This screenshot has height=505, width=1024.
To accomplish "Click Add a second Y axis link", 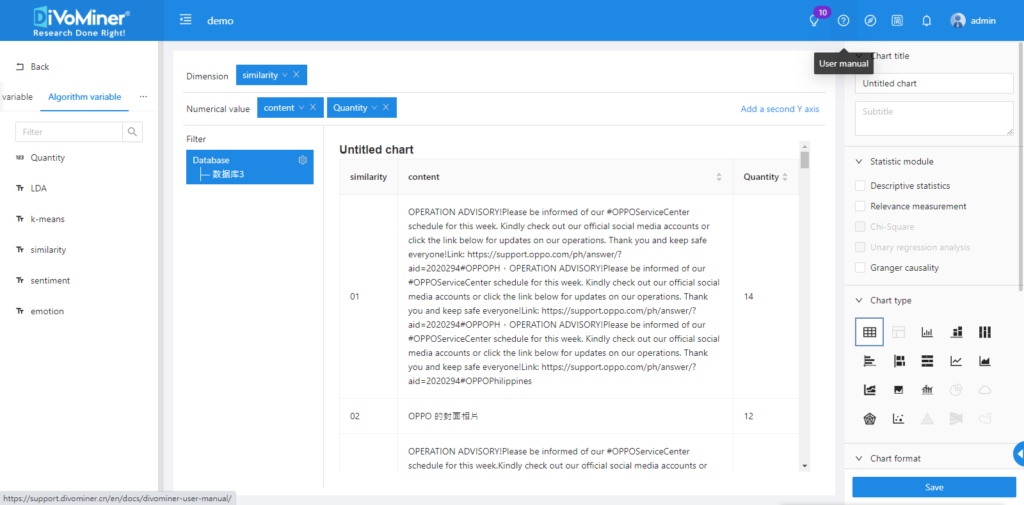I will pos(779,109).
